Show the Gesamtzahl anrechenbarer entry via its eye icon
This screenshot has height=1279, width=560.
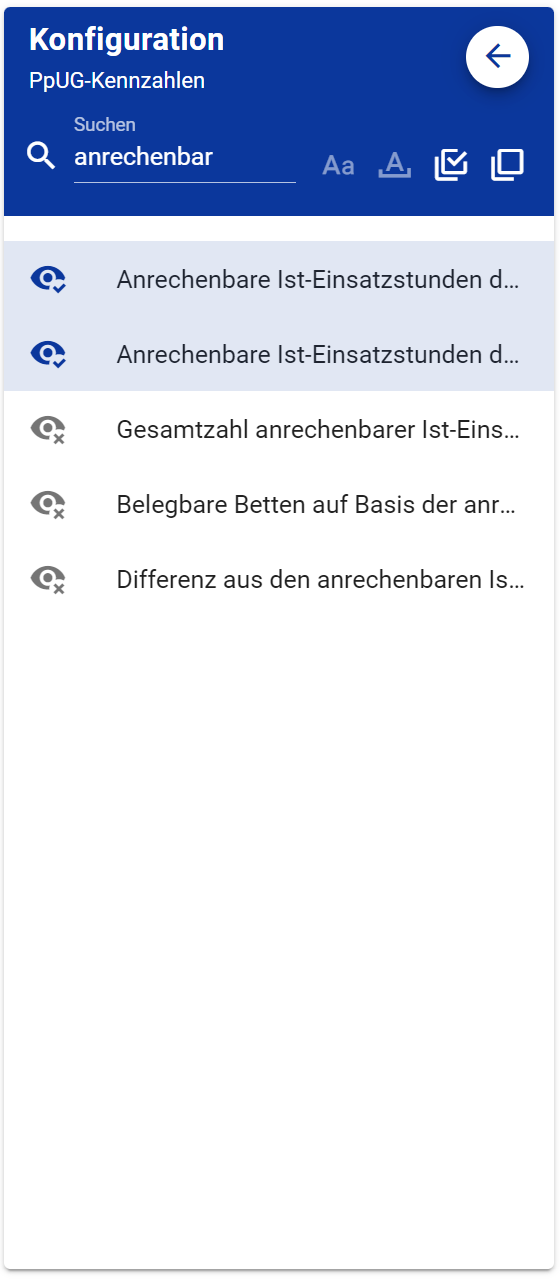pos(48,430)
